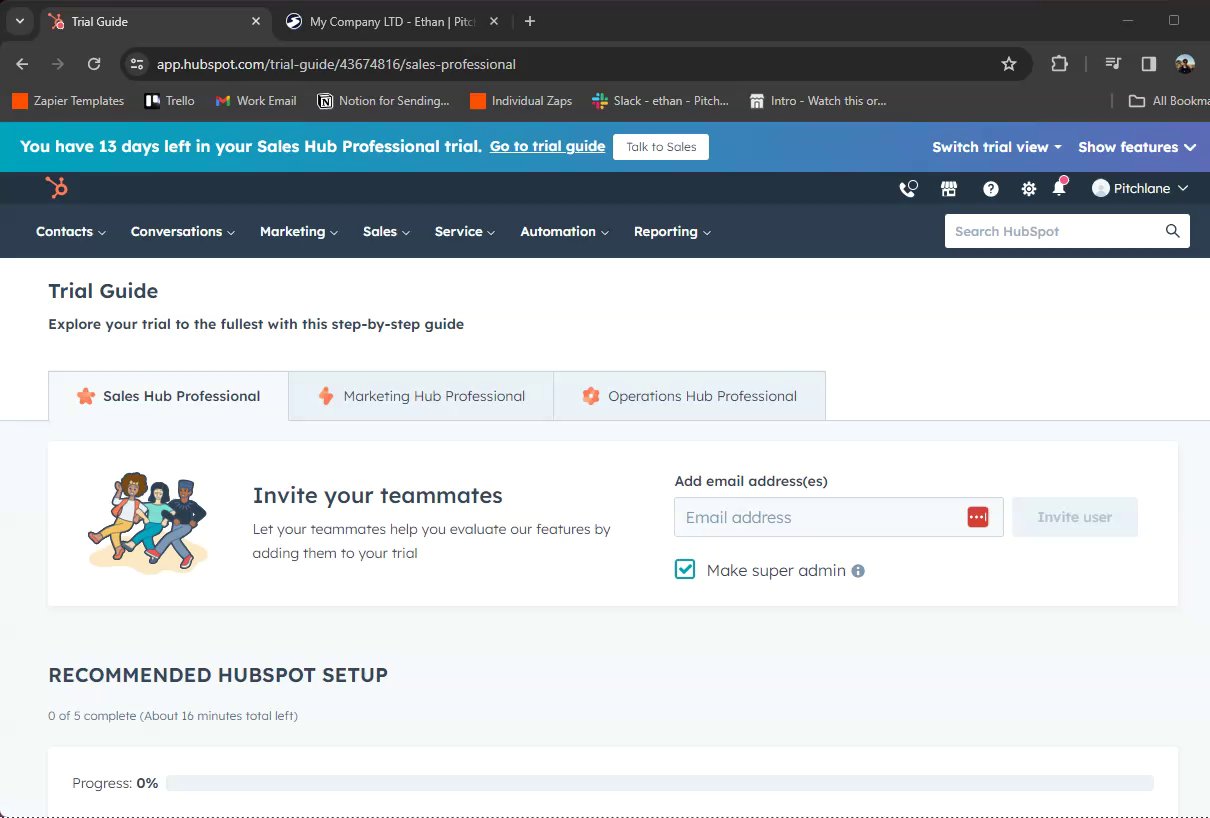
Task: Click the browser back arrow
Action: tap(22, 64)
